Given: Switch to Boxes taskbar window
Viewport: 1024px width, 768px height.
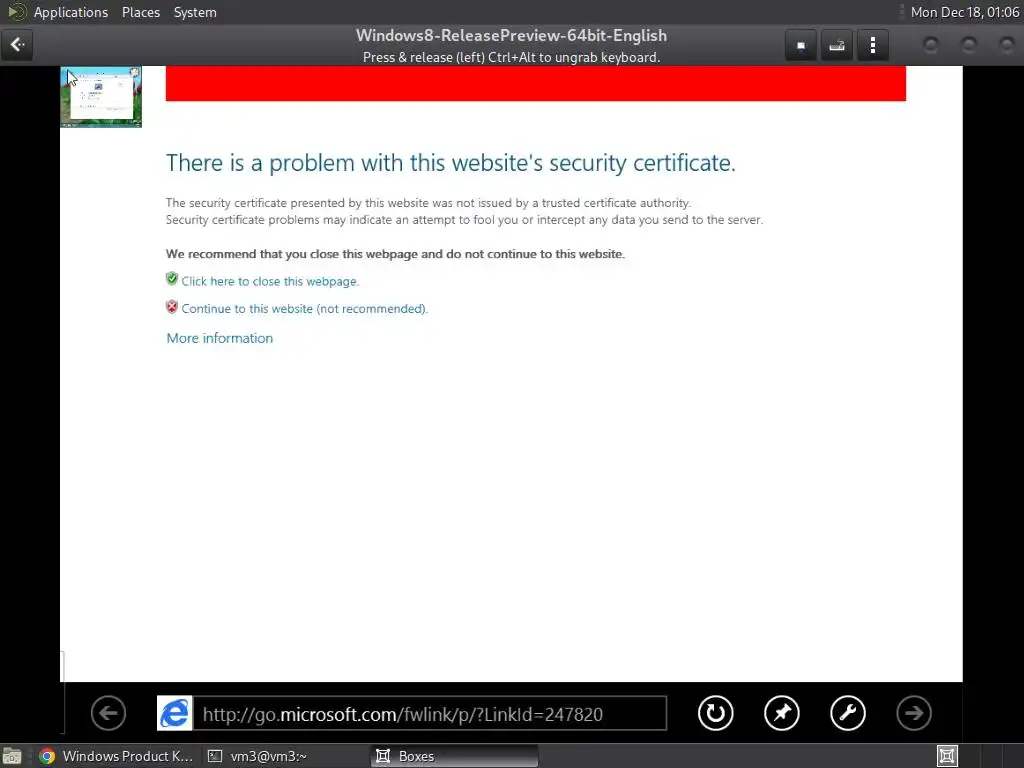Looking at the screenshot, I should click(455, 756).
